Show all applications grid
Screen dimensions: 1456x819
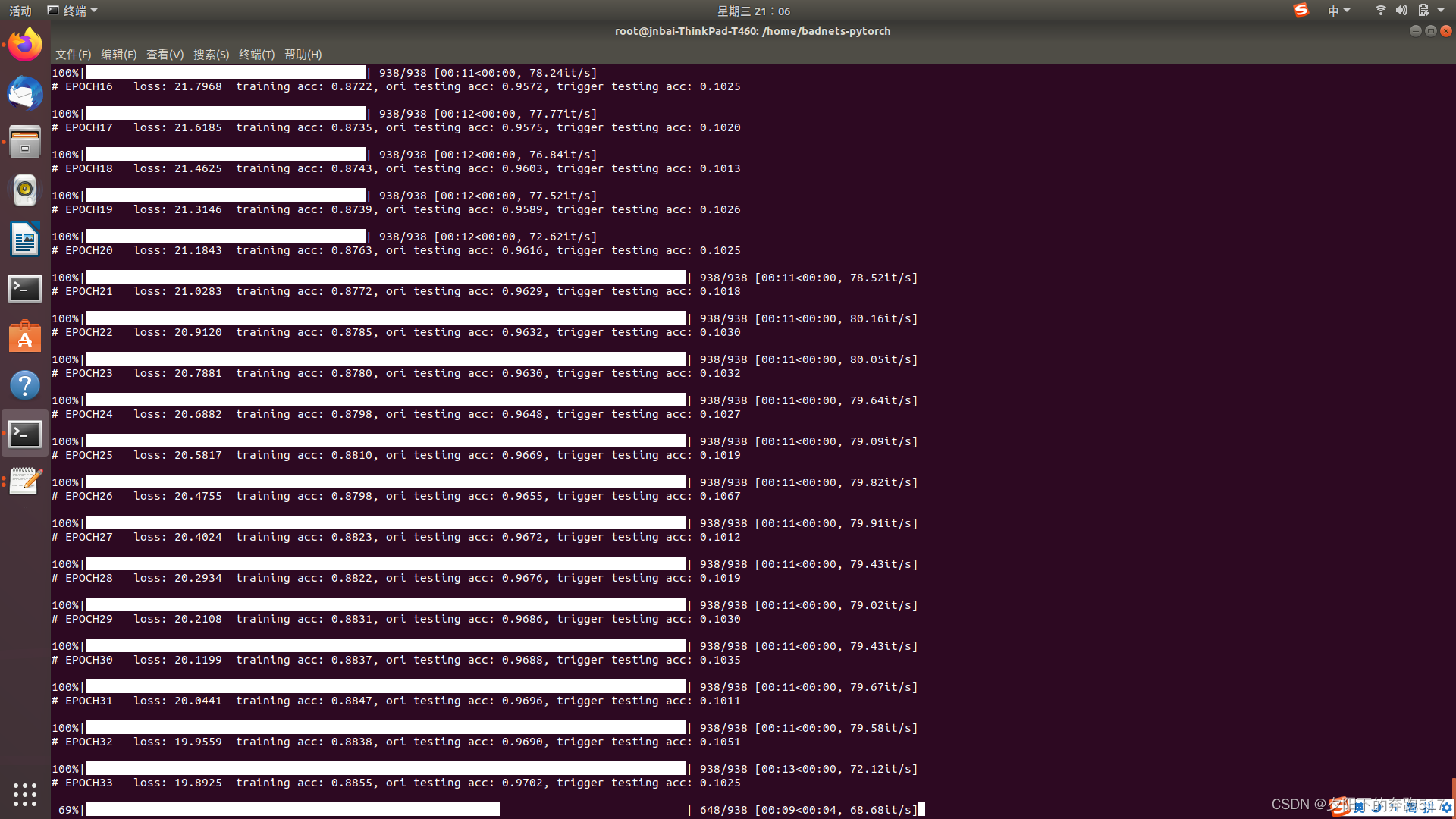tap(25, 794)
